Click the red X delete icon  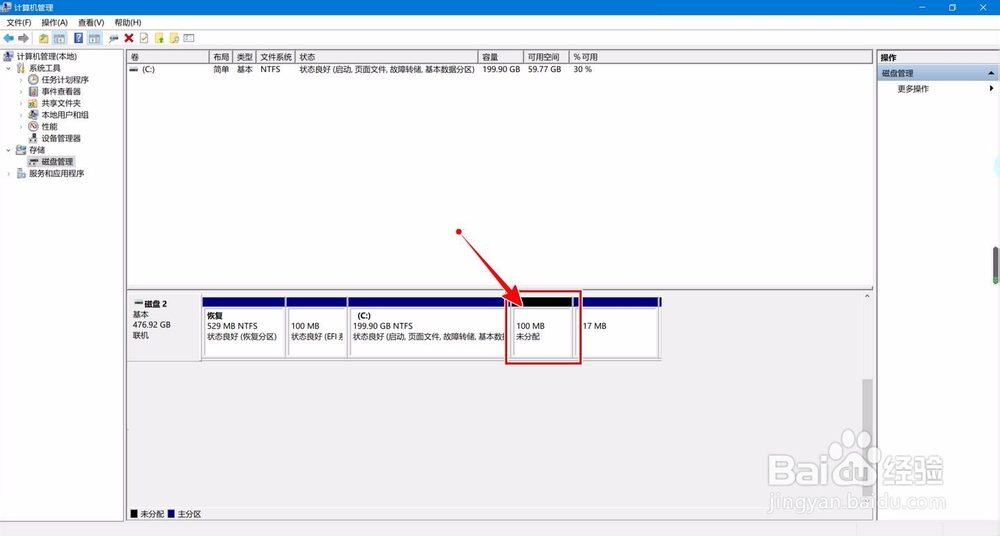click(x=129, y=38)
